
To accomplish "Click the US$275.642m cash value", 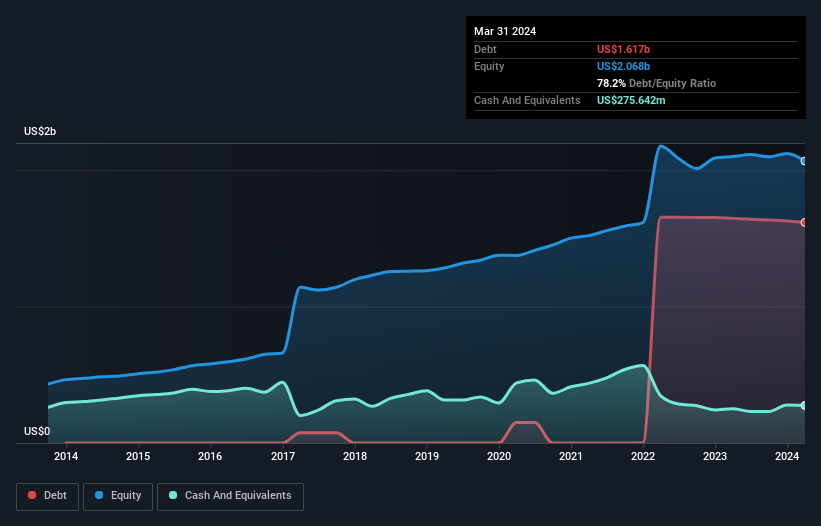I will (x=631, y=100).
